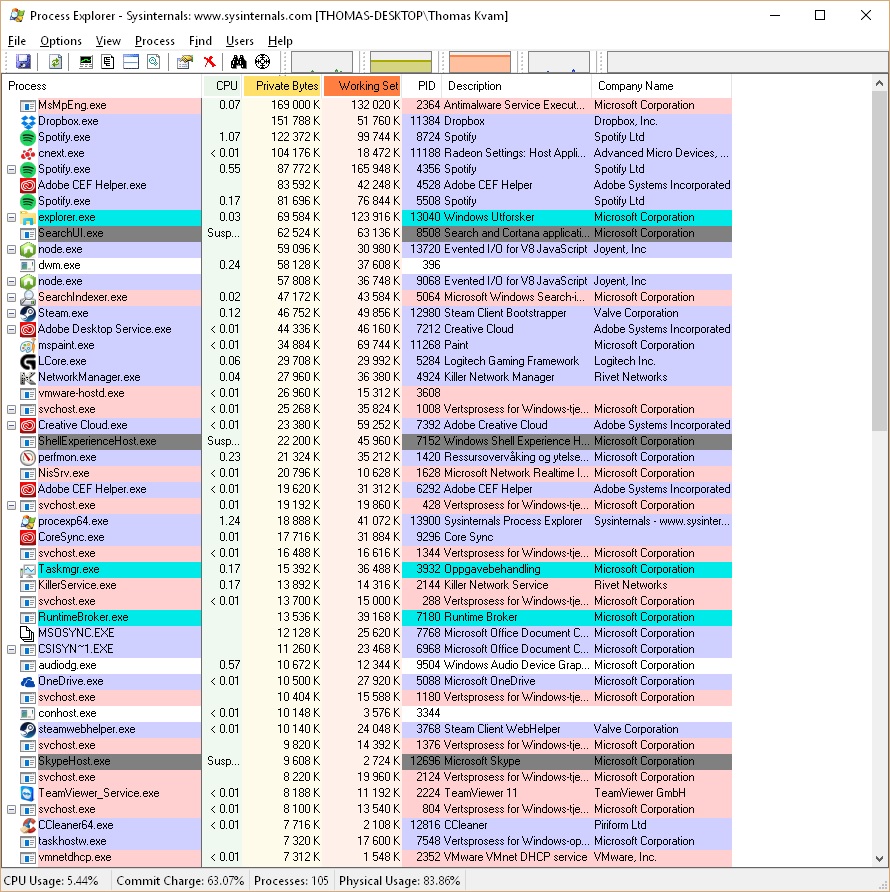Click the NetworkManager.exe Killer icon
The width and height of the screenshot is (890, 892).
coord(28,377)
